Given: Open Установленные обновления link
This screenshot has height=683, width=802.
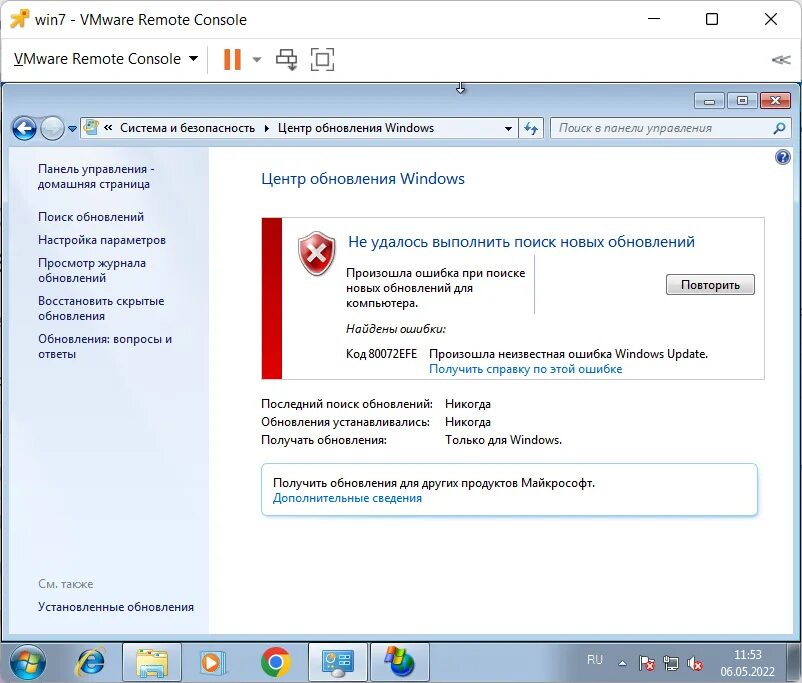Looking at the screenshot, I should [116, 607].
